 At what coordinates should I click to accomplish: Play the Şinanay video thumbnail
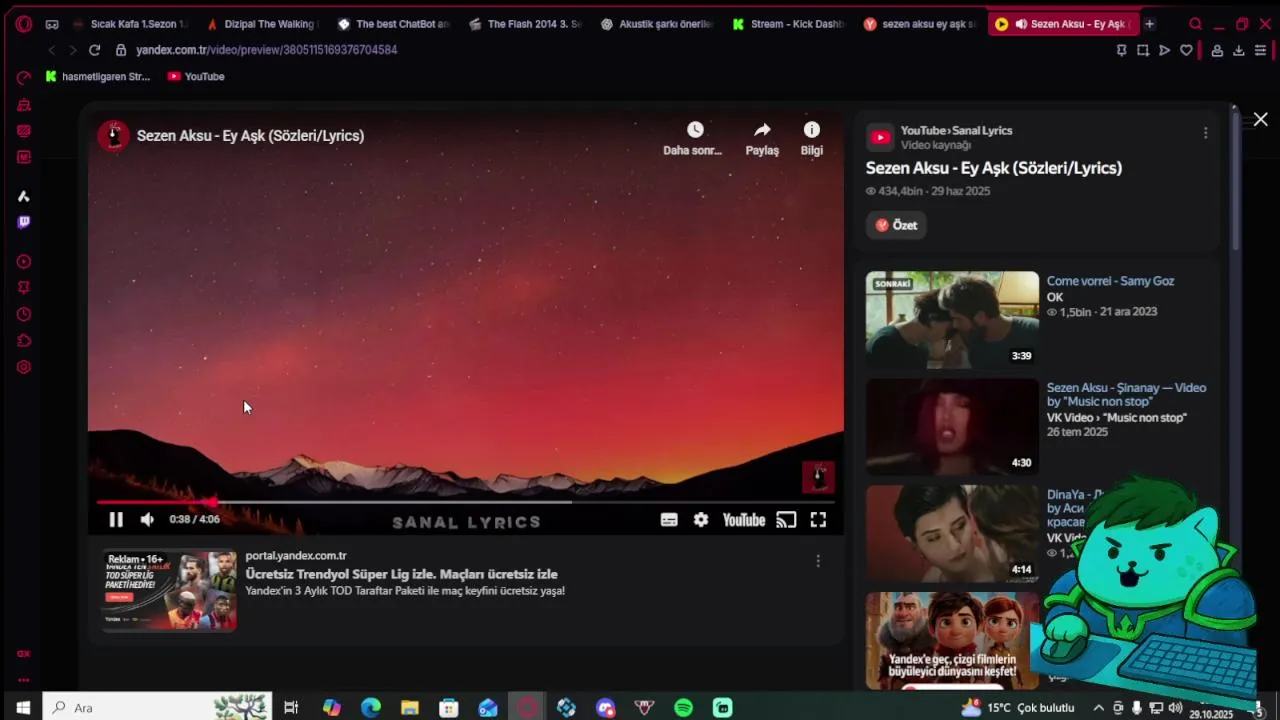click(952, 426)
